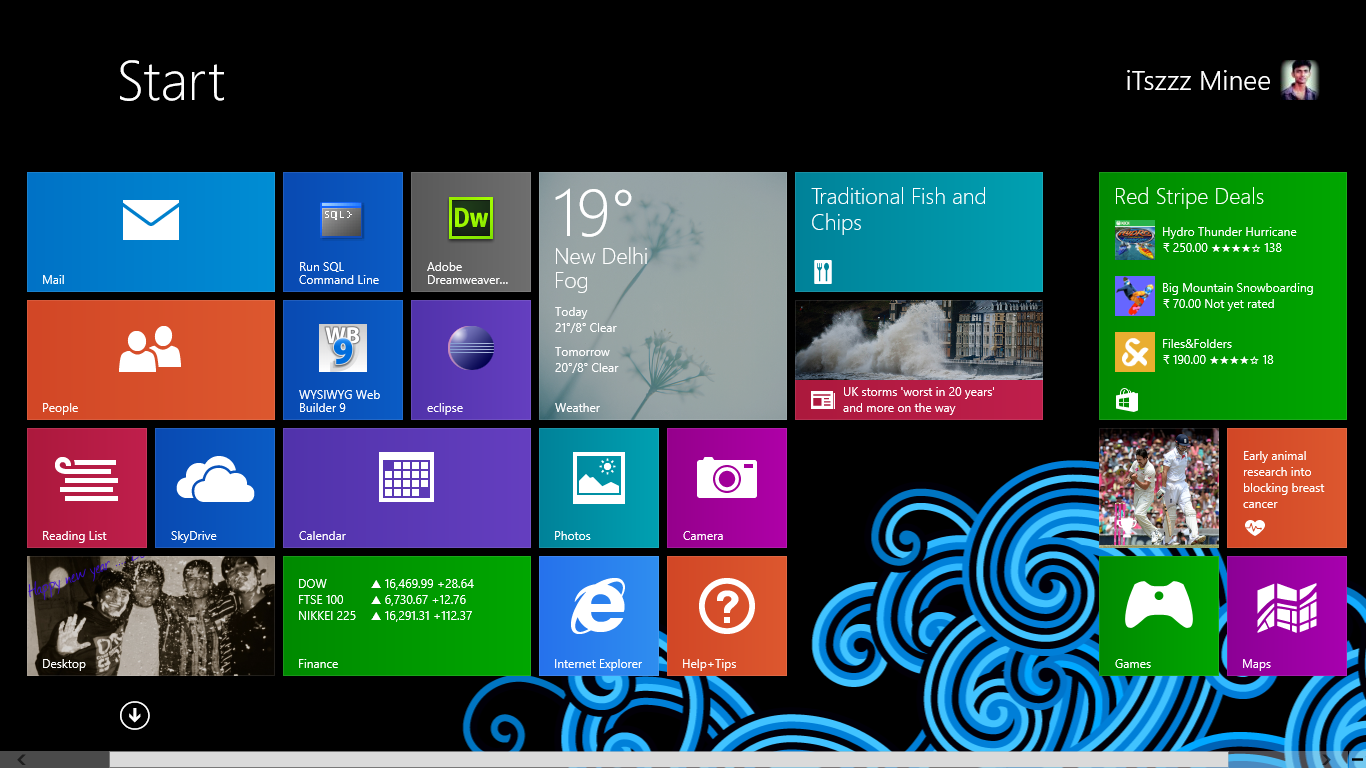The width and height of the screenshot is (1366, 768).
Task: Open the Reading List tile
Action: click(87, 488)
